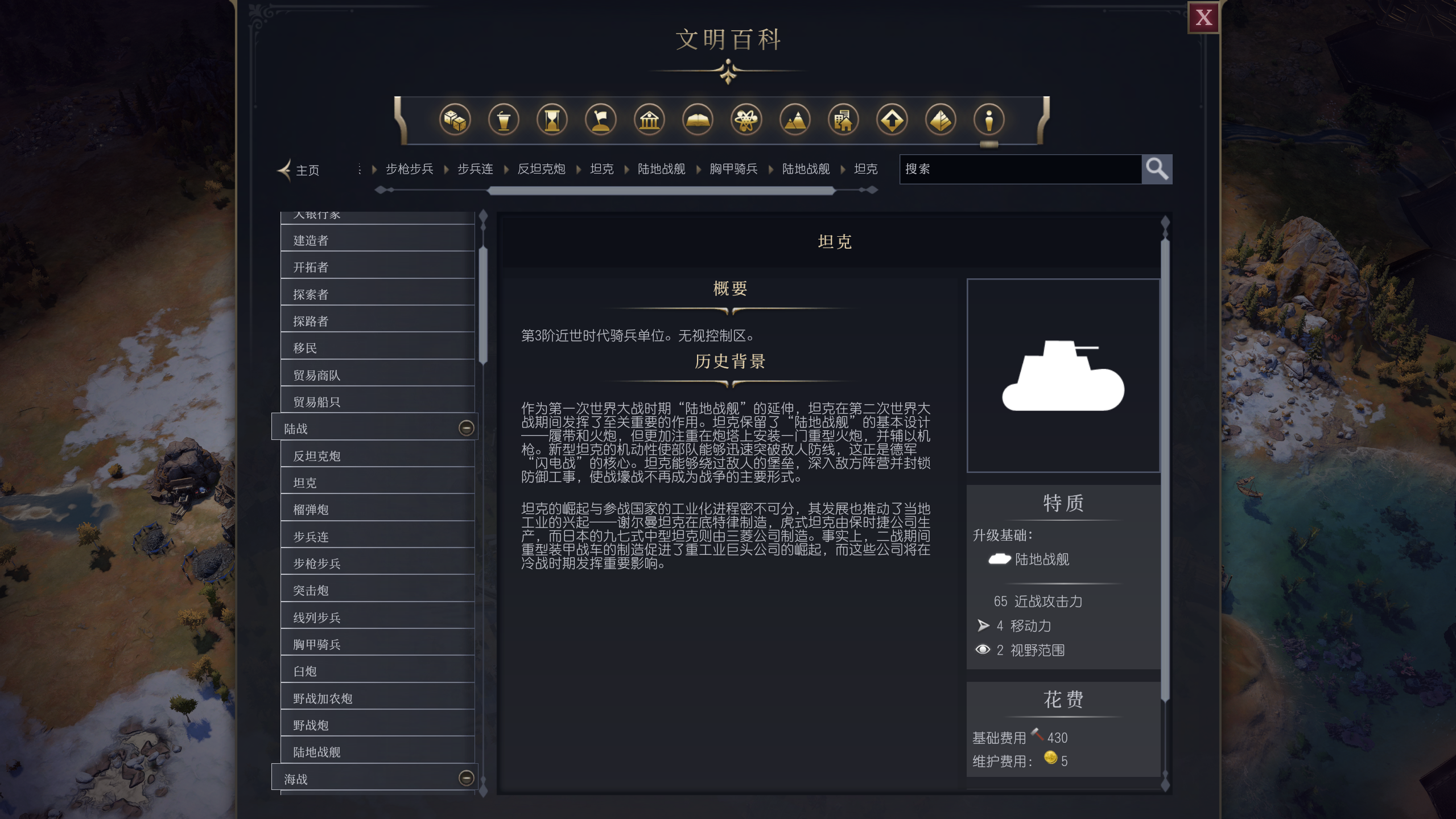The height and width of the screenshot is (819, 1456).
Task: Click the 4 移动力 stat
Action: point(1014,626)
